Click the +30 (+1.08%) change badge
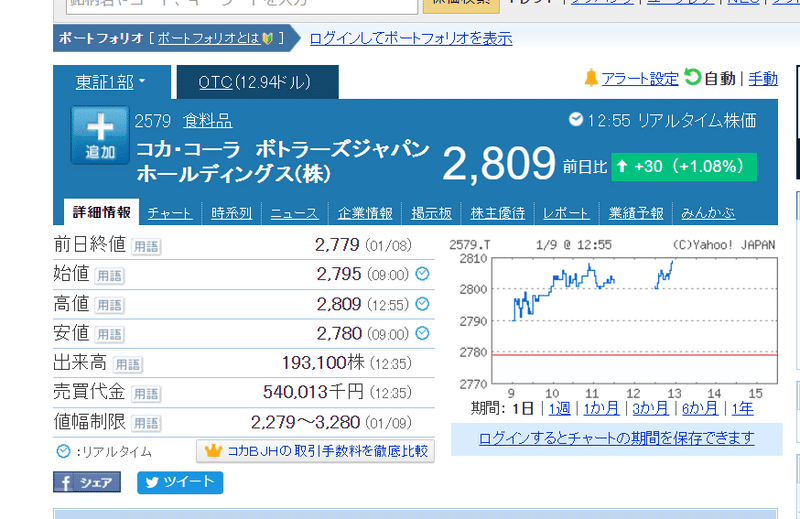The height and width of the screenshot is (519, 800). [684, 166]
